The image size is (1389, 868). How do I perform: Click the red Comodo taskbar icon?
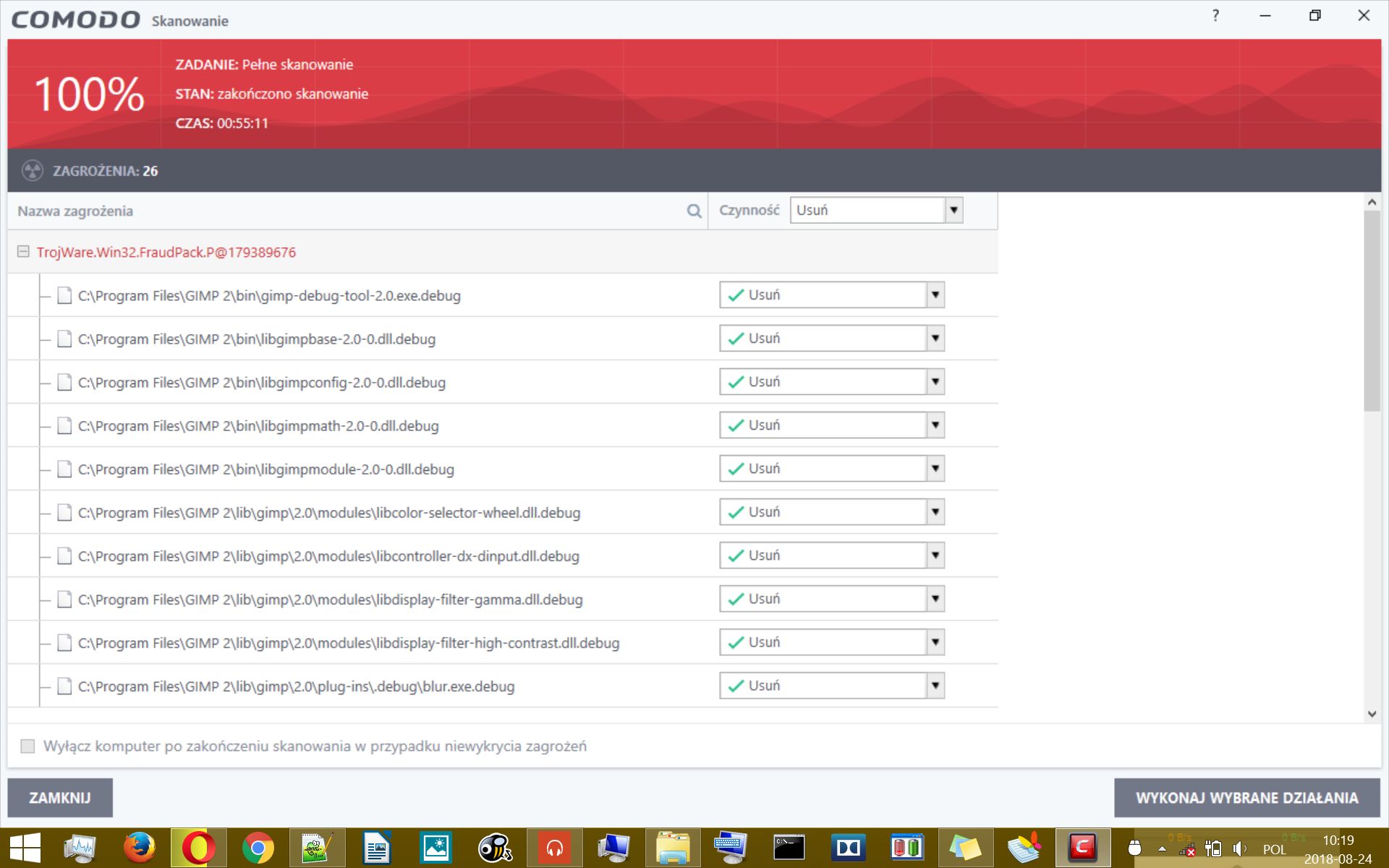pyautogui.click(x=1082, y=848)
